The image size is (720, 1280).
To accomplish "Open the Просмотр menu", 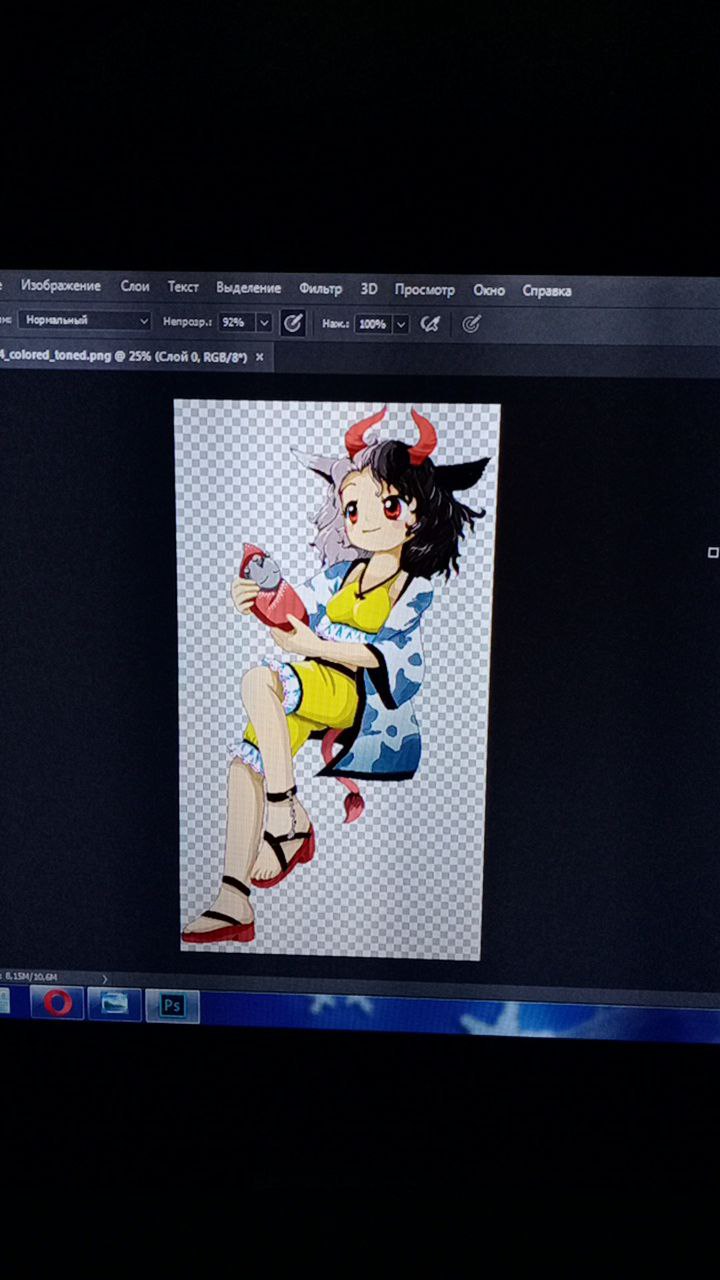I will (x=424, y=290).
